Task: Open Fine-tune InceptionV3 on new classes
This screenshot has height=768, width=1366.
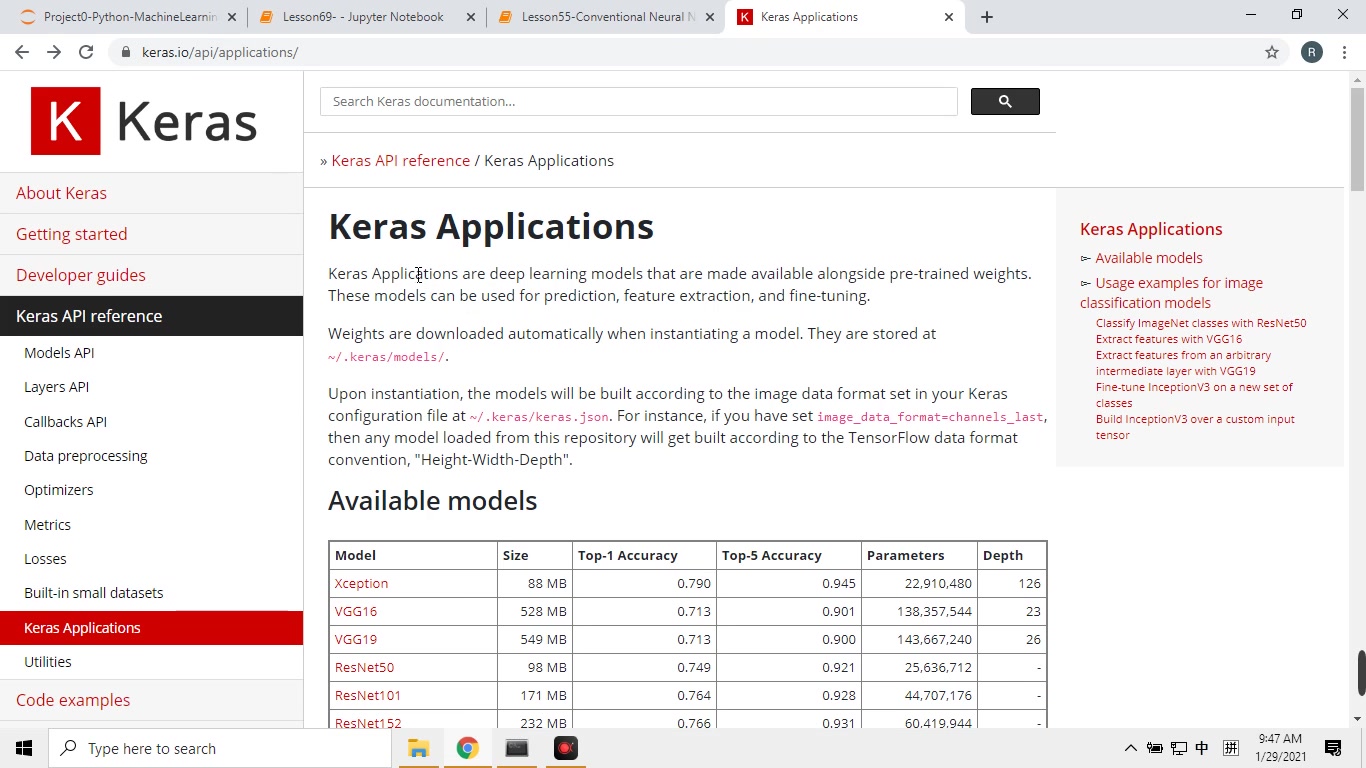Action: [1194, 395]
